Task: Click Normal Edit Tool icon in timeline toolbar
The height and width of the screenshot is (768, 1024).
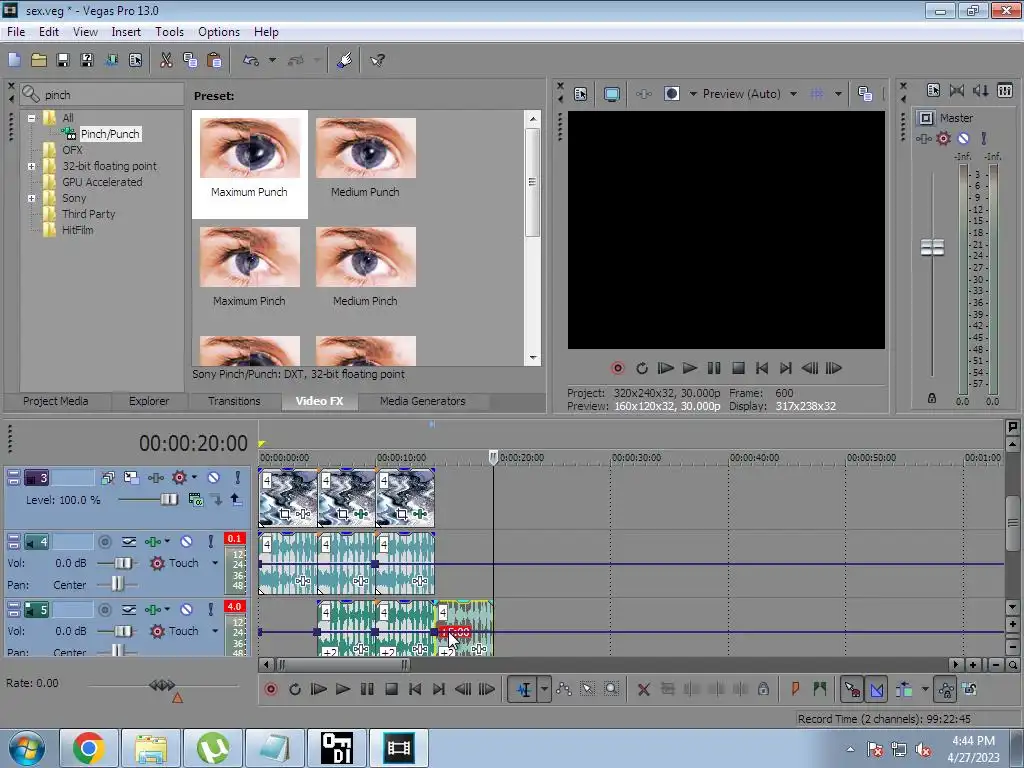Action: click(524, 689)
